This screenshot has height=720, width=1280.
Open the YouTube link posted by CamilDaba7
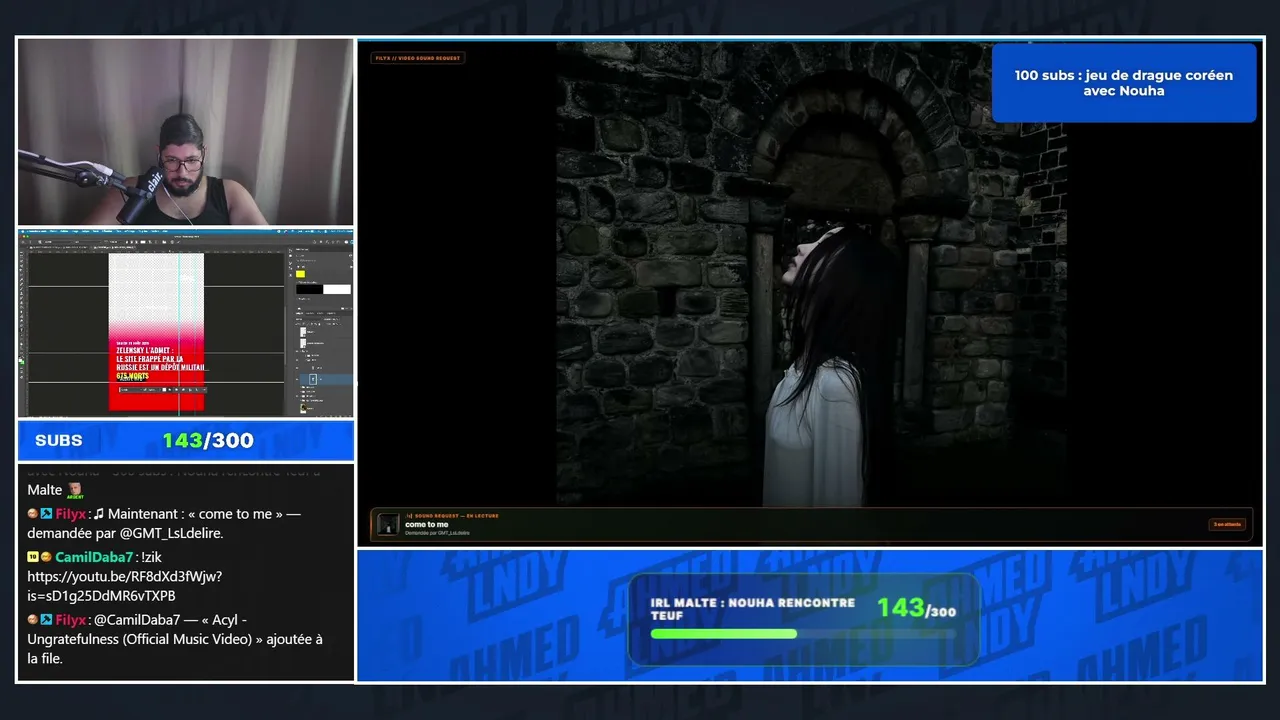point(125,586)
